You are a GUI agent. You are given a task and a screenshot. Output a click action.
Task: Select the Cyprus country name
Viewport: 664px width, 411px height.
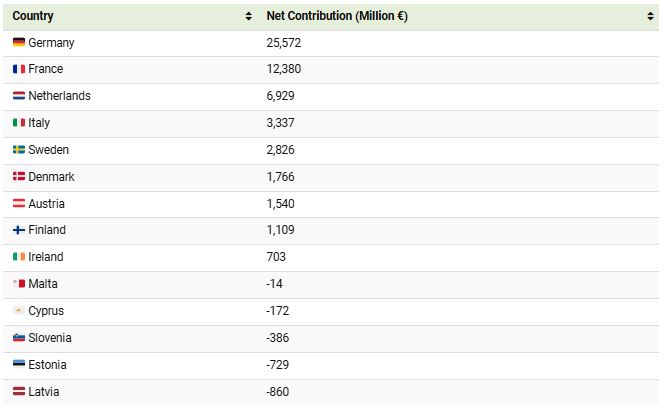tap(46, 311)
